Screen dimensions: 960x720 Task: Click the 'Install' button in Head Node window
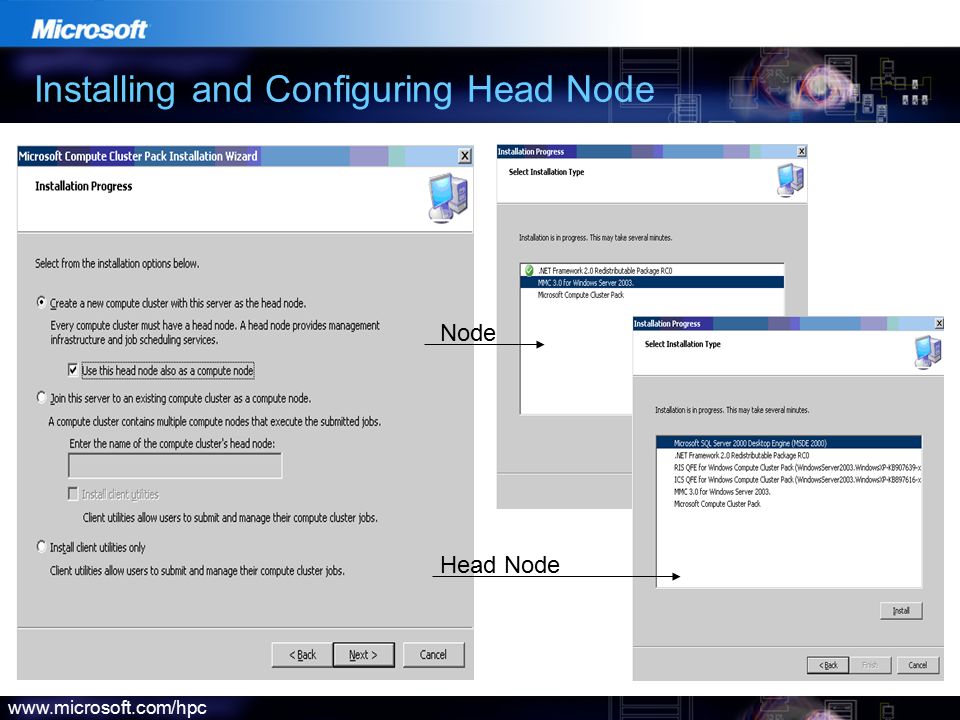pos(901,610)
